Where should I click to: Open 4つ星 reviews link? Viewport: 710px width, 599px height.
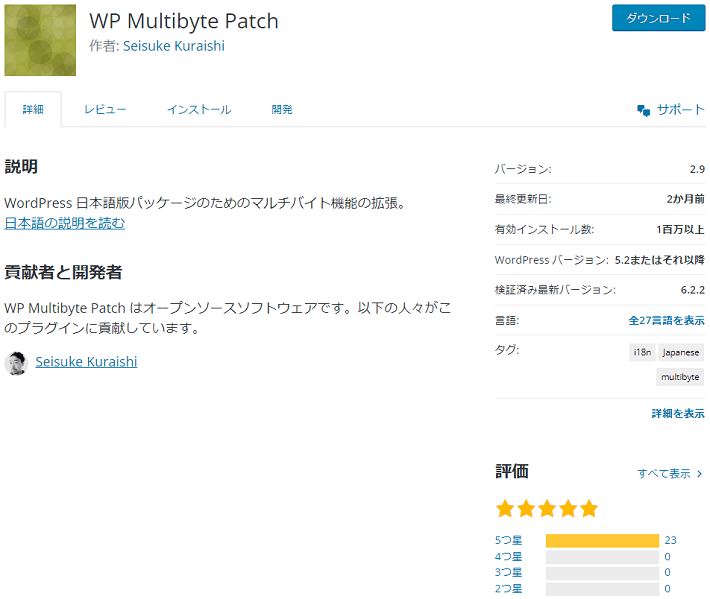[x=509, y=556]
